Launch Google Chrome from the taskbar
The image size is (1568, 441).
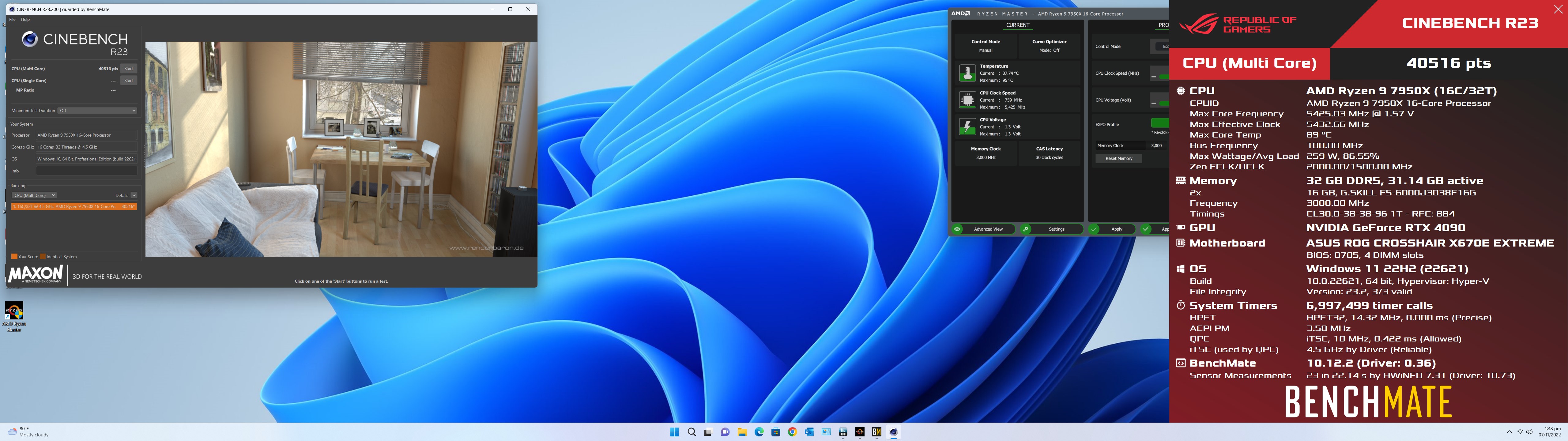[x=792, y=432]
